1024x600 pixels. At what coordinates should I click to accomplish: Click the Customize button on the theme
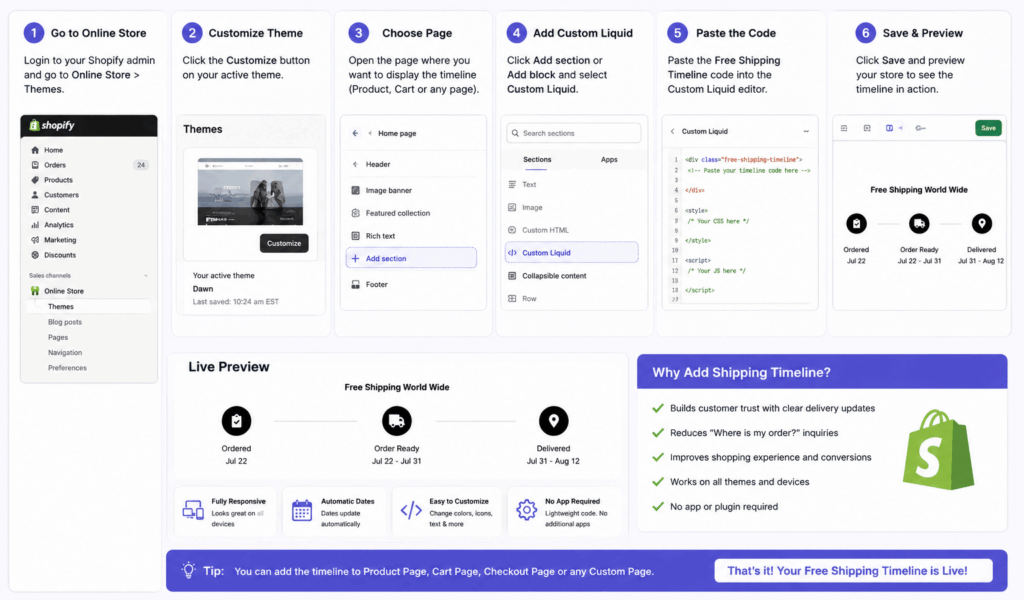pyautogui.click(x=284, y=244)
